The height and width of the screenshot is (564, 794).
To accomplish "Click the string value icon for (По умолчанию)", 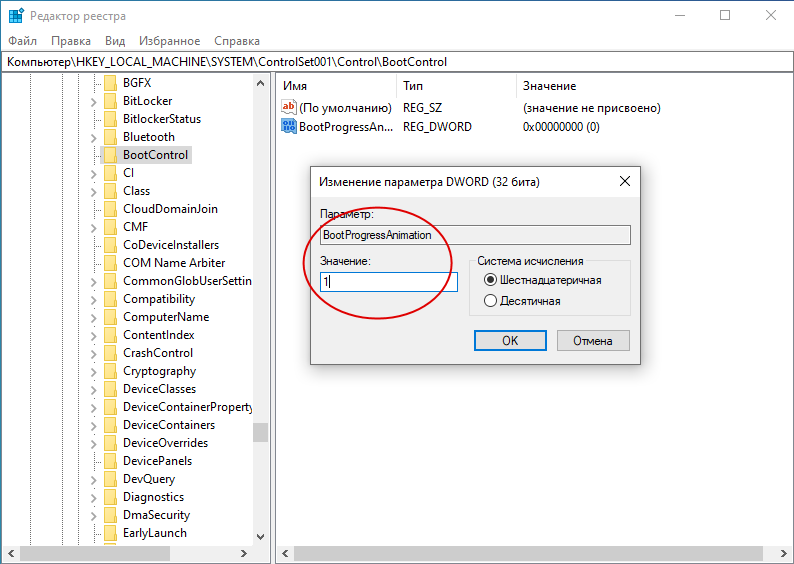I will (x=289, y=107).
